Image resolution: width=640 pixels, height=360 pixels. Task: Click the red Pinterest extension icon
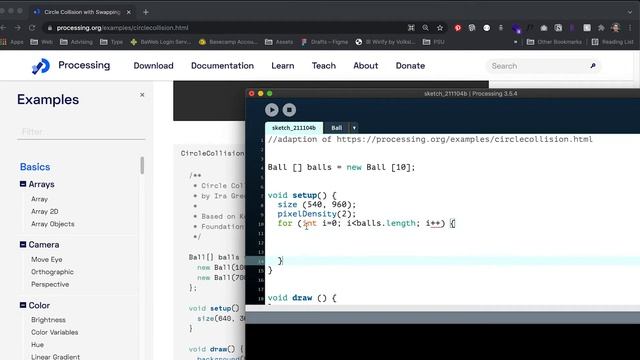point(458,28)
